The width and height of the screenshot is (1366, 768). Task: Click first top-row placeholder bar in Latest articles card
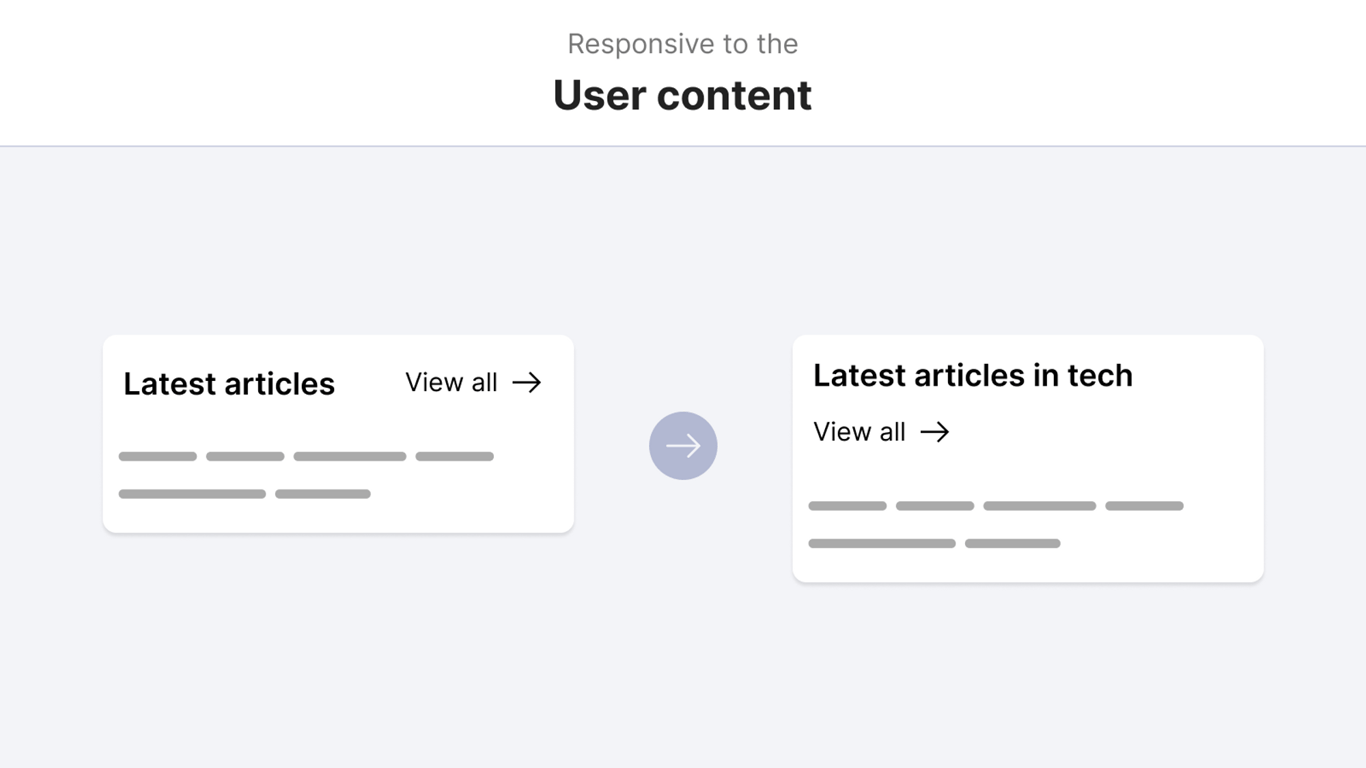[158, 456]
